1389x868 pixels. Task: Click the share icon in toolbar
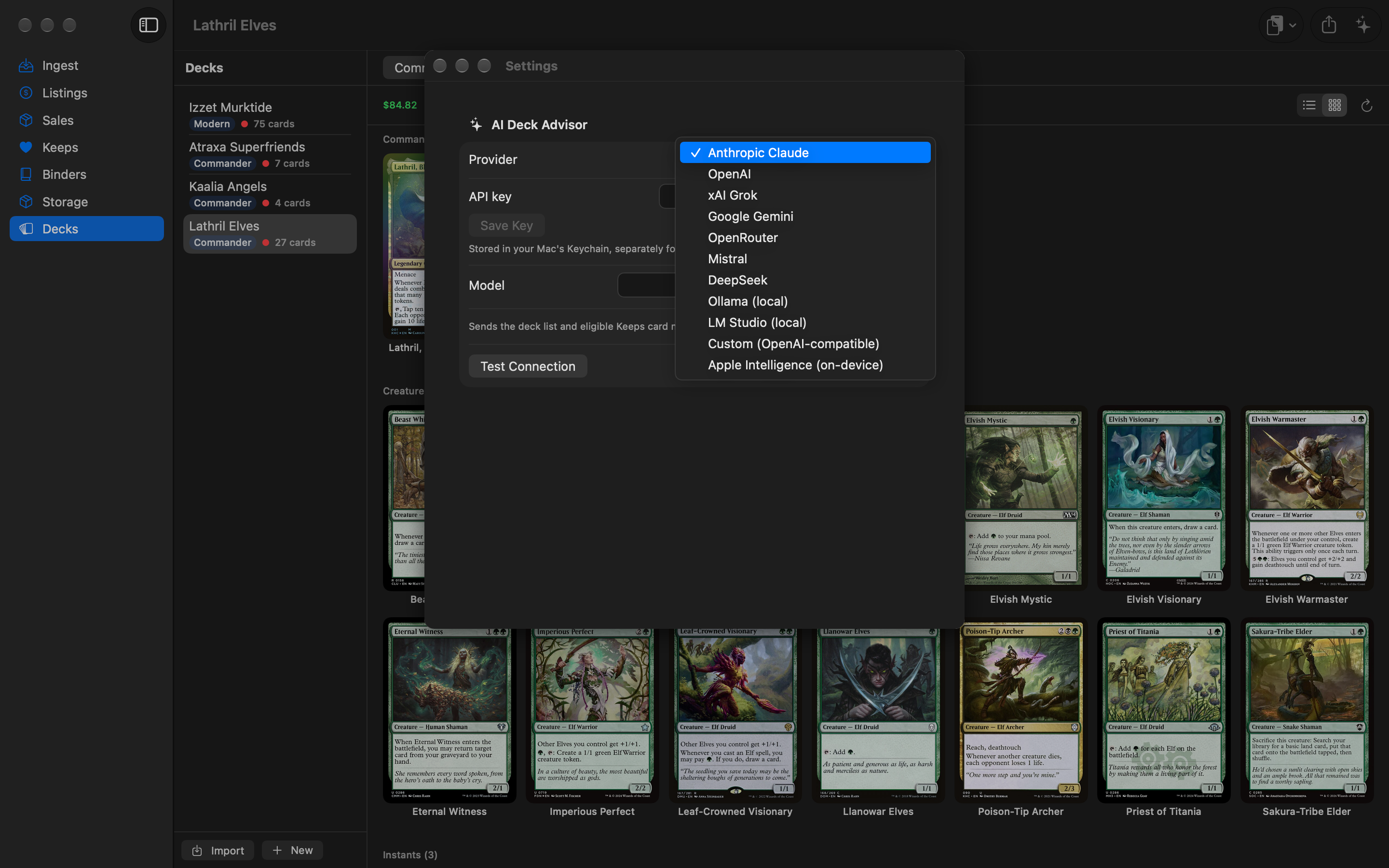pyautogui.click(x=1329, y=25)
